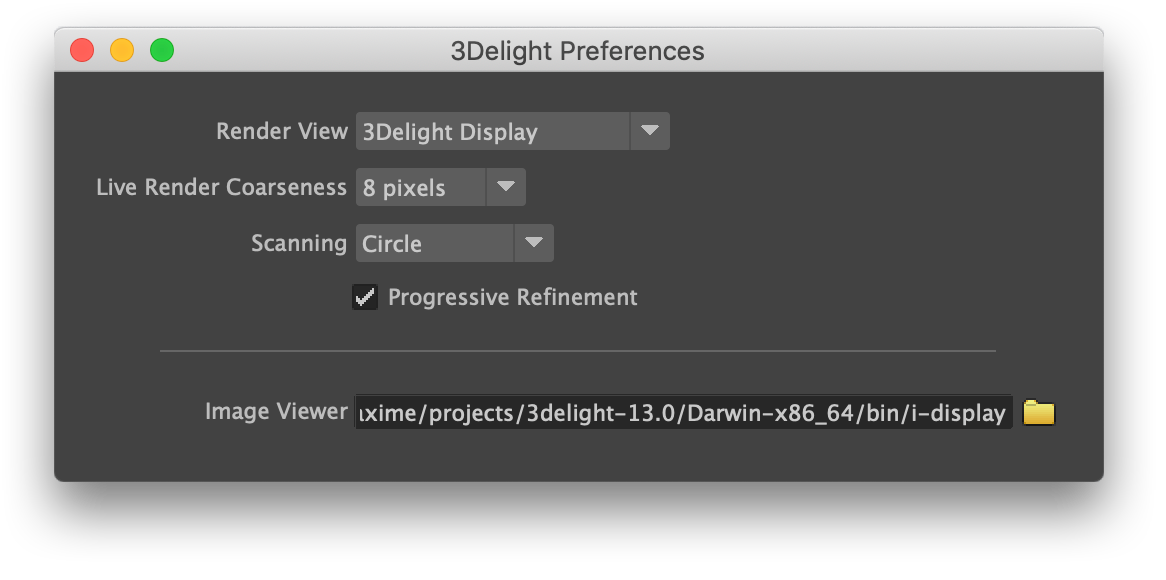Click the Scanning label
Viewport: 1166px width, 580px height.
coord(299,244)
